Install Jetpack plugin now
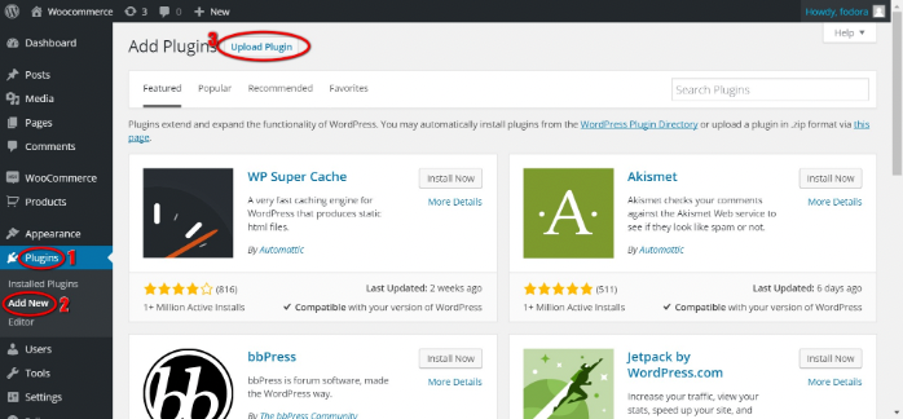Image resolution: width=904 pixels, height=420 pixels. 830,358
